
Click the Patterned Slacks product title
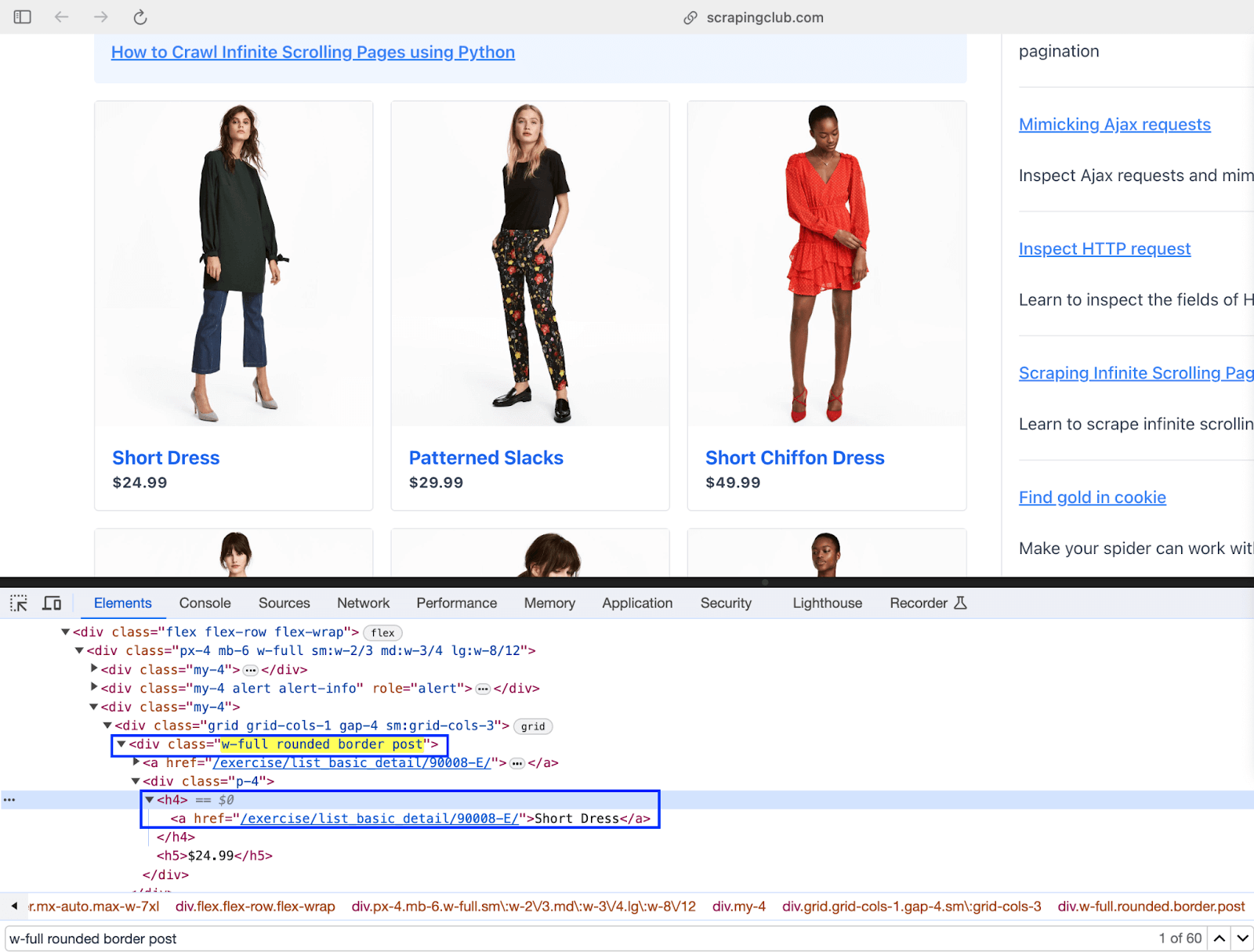486,458
